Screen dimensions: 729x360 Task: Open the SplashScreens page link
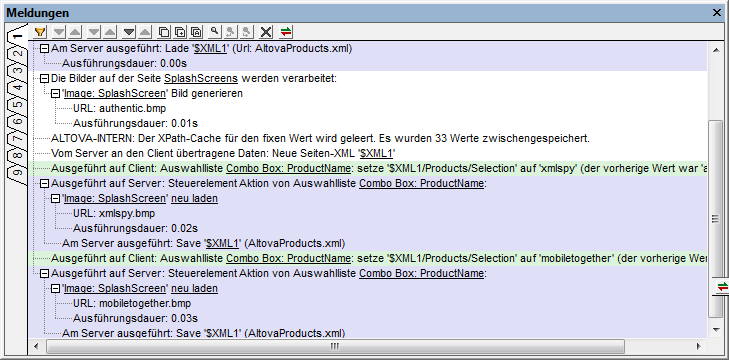[x=201, y=78]
